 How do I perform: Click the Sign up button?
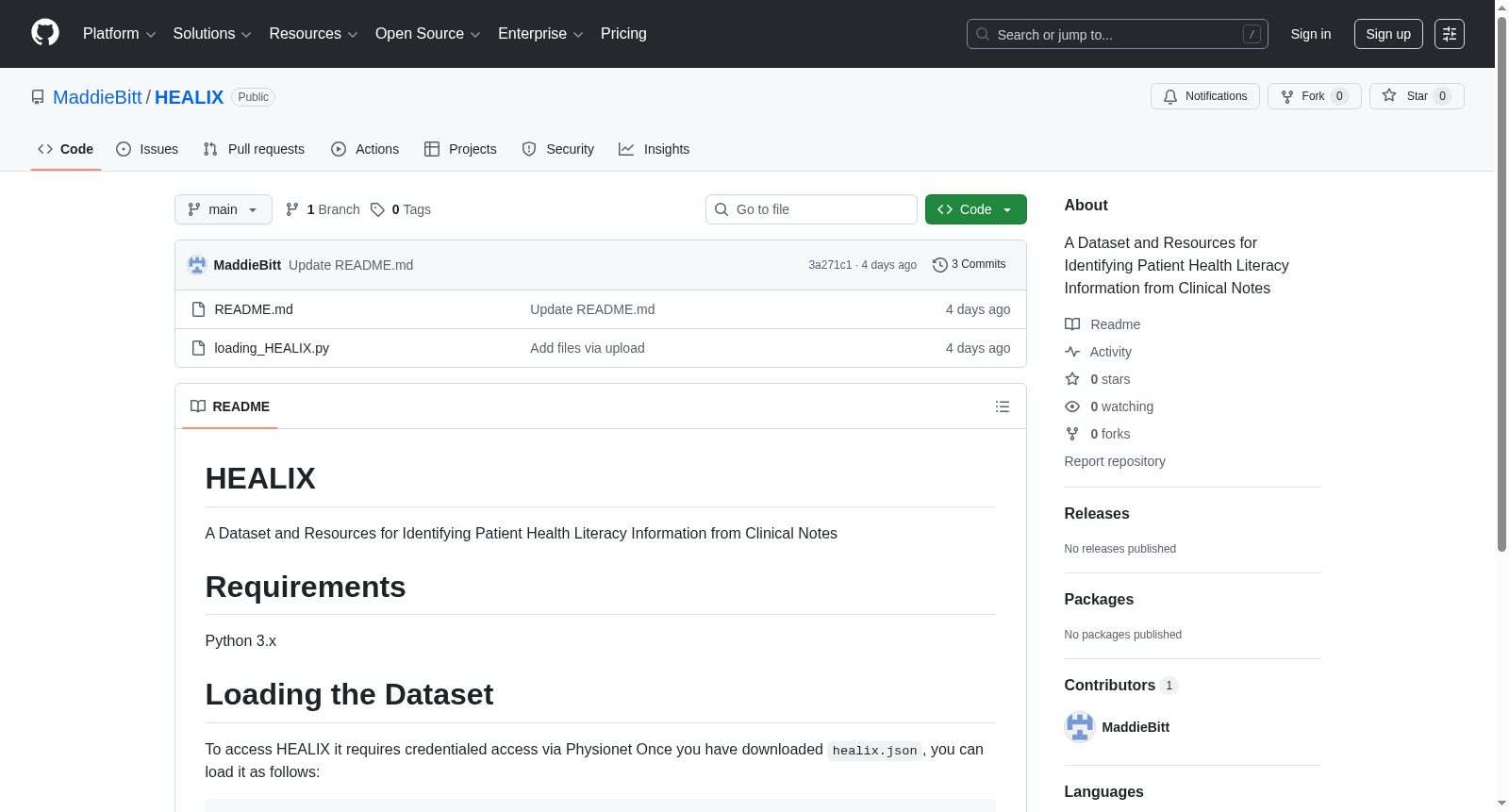(1388, 34)
